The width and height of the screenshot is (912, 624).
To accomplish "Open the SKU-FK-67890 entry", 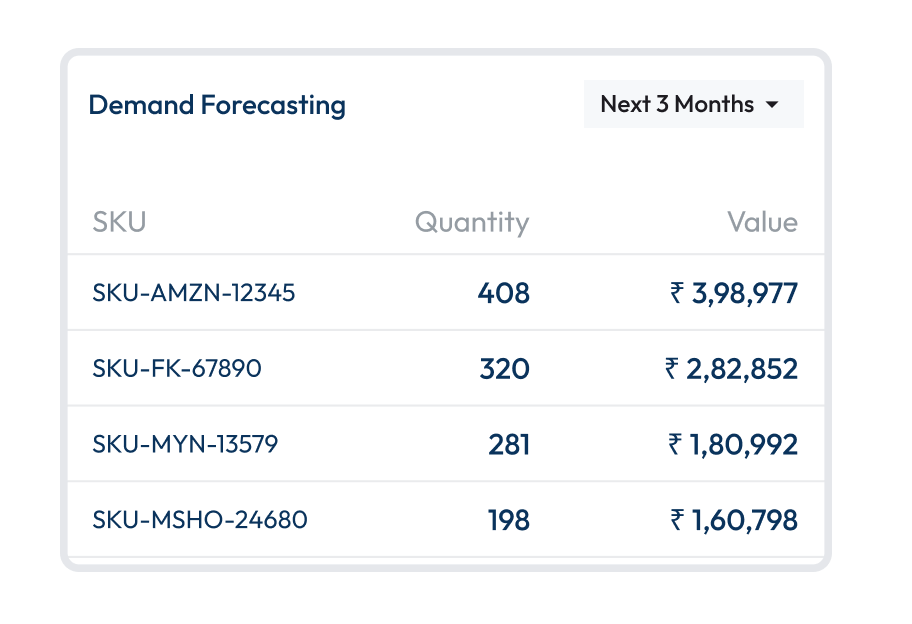I will 177,369.
